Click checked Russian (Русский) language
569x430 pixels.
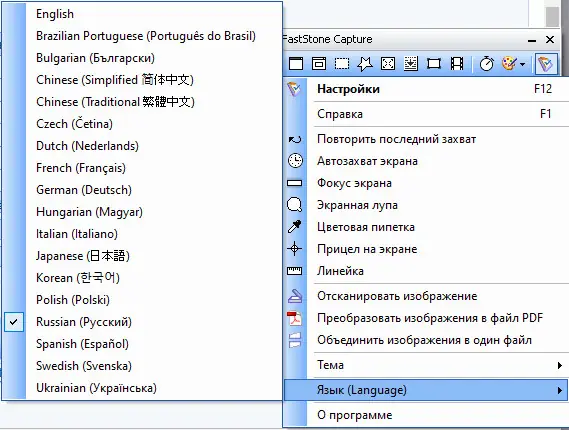142,322
